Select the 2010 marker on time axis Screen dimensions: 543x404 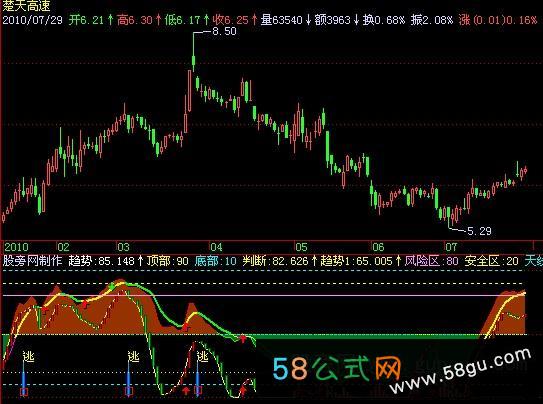[x=17, y=247]
